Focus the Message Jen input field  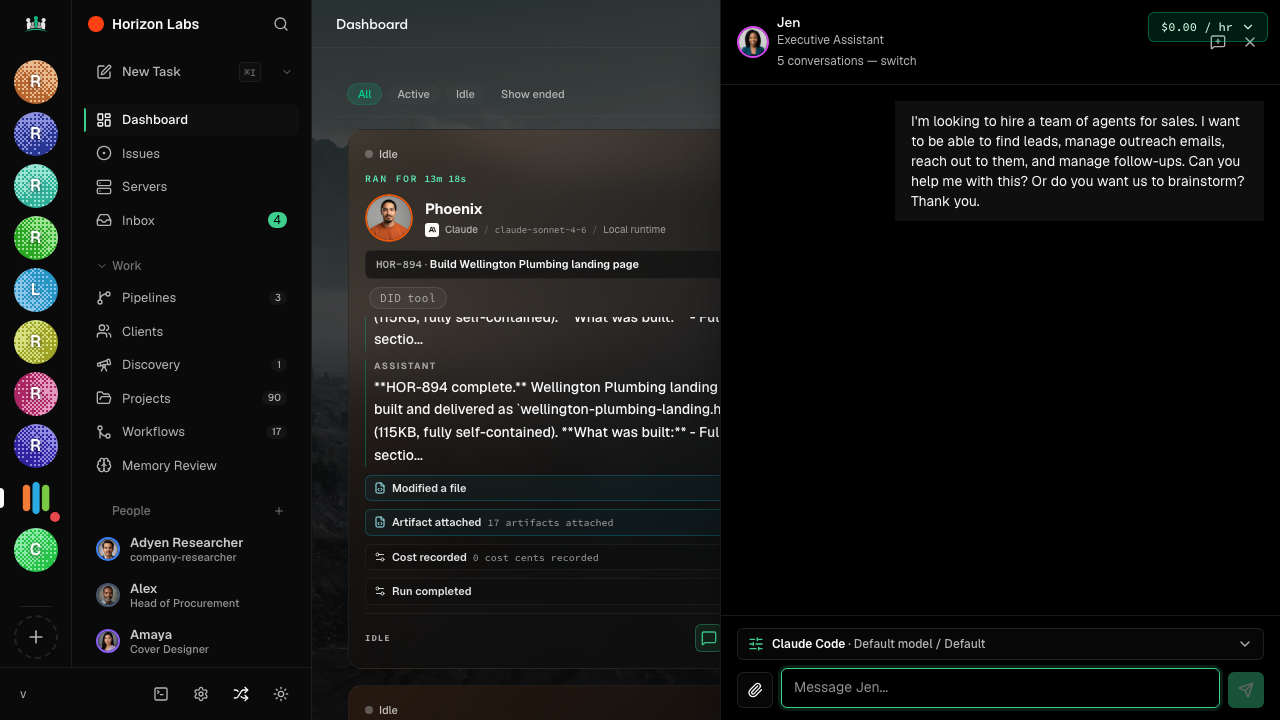(x=1000, y=688)
